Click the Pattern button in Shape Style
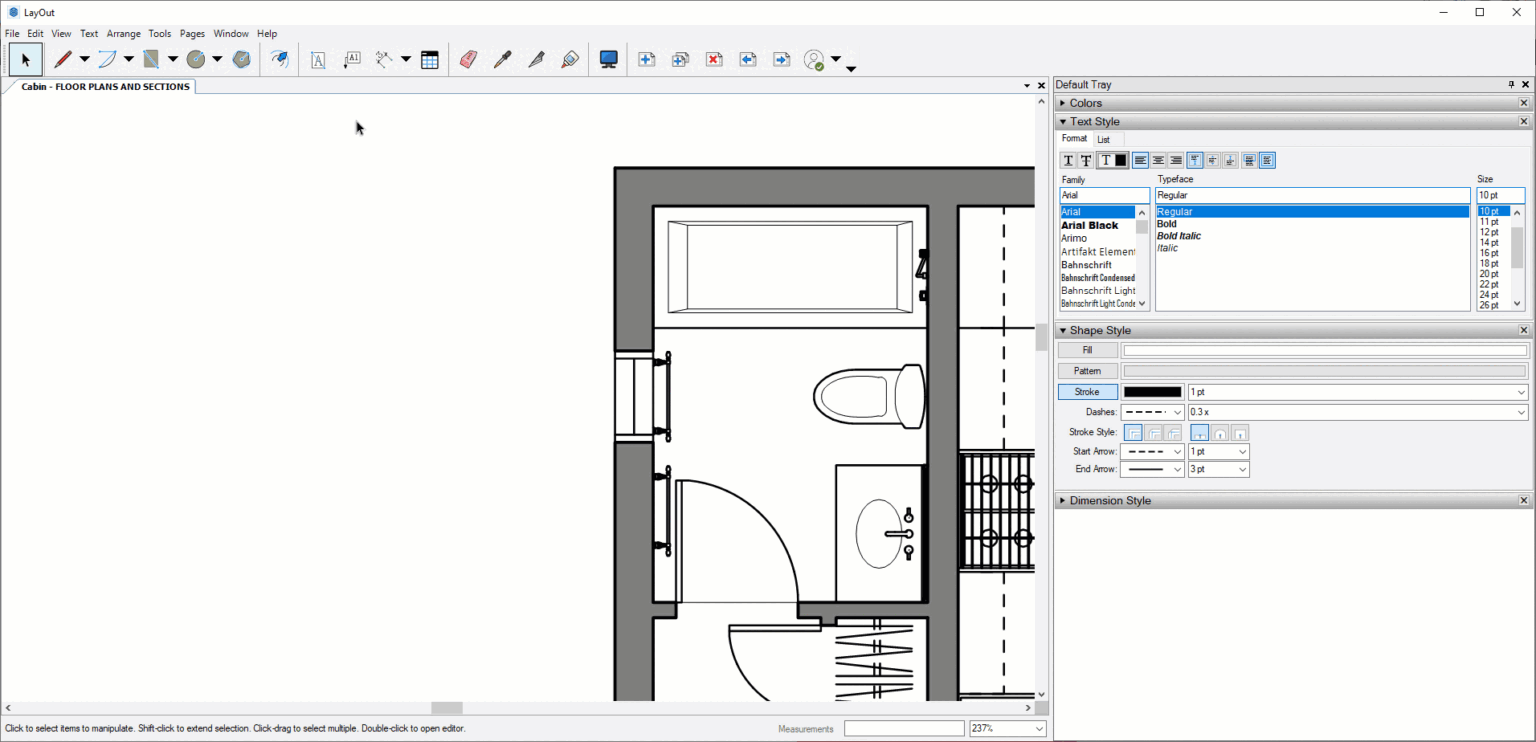1536x742 pixels. coord(1087,370)
